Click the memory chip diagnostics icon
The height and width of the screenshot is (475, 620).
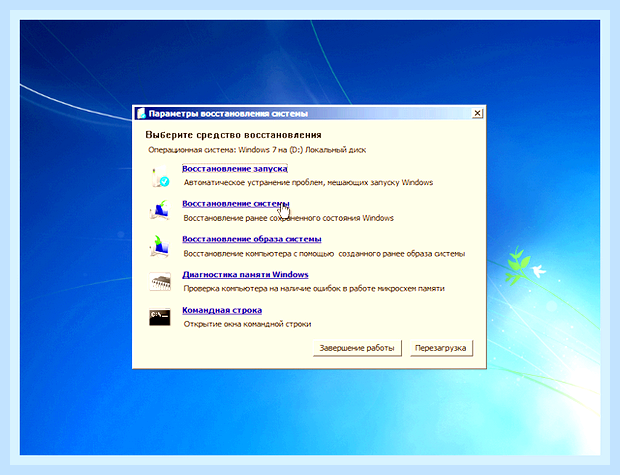click(x=160, y=281)
